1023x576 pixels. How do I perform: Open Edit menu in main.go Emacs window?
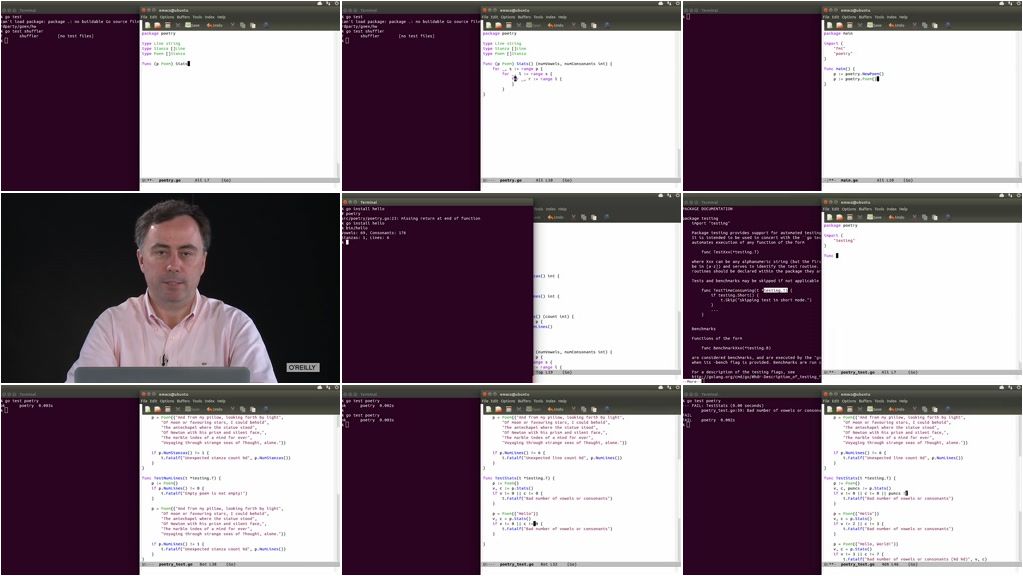836,17
